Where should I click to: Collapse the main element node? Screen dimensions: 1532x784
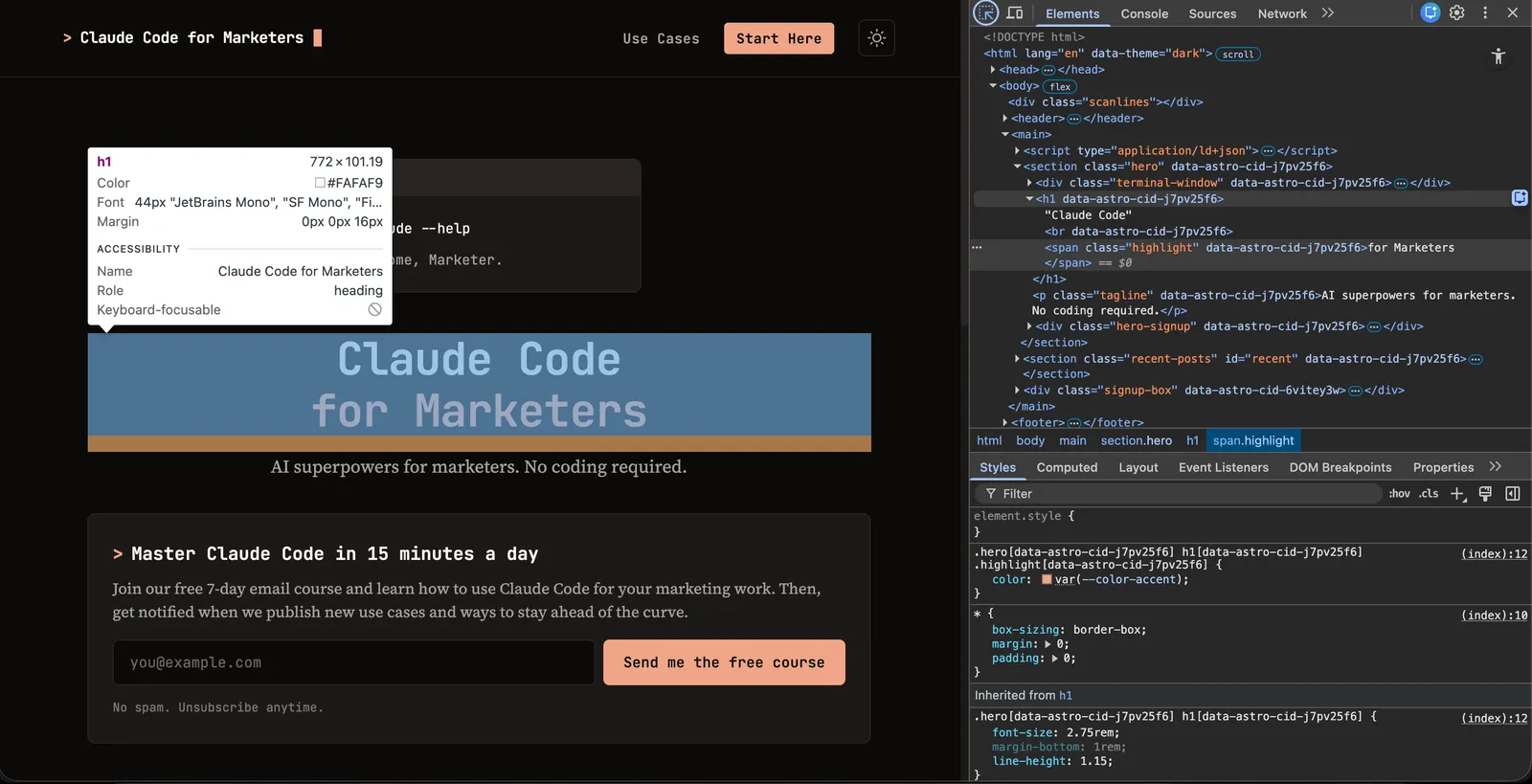1005,134
